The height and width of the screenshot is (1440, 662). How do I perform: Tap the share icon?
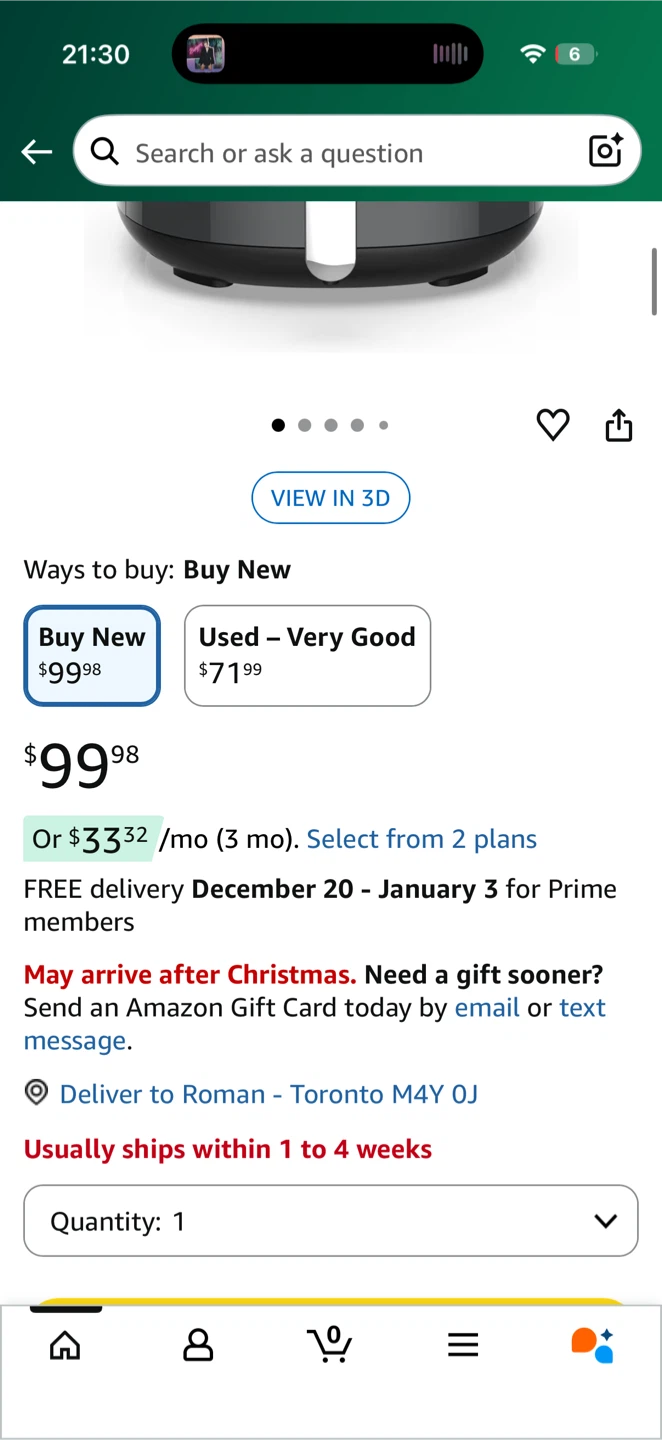619,425
